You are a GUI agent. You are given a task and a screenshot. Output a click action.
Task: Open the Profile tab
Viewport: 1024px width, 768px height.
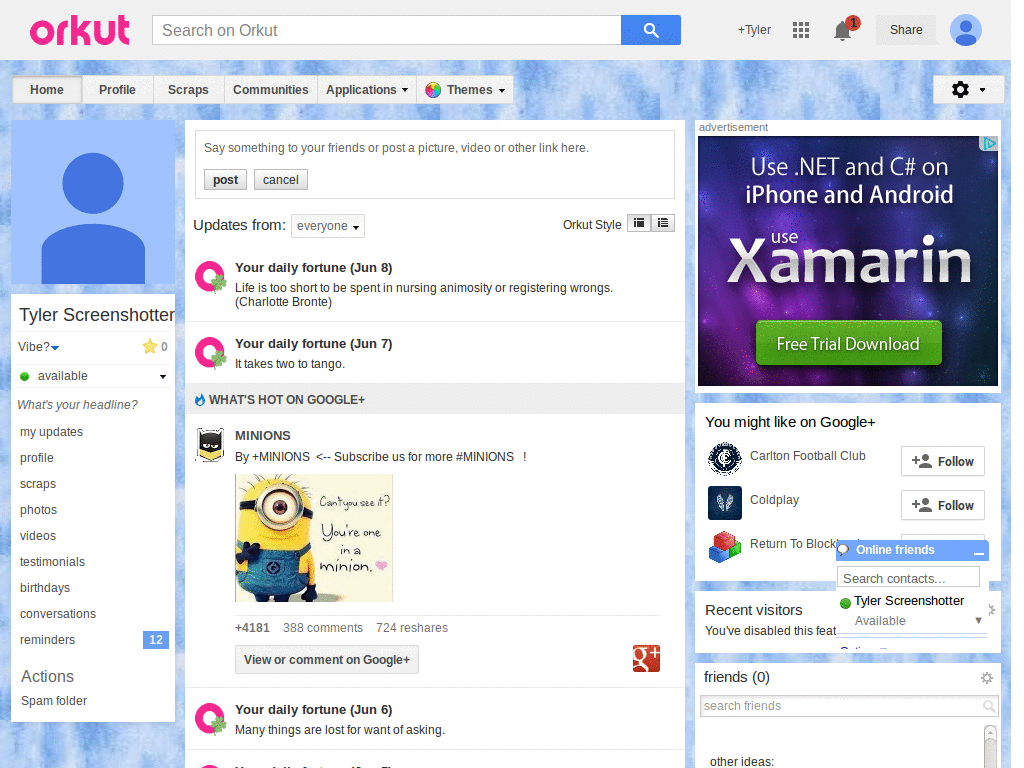tap(118, 89)
